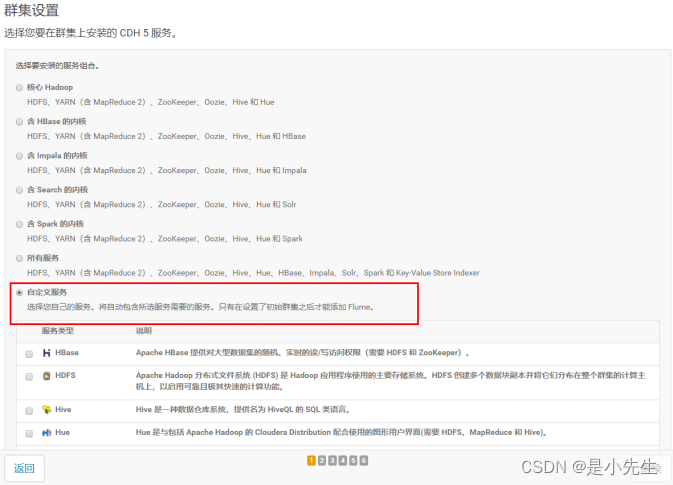Go to wizard step 3

[332, 461]
